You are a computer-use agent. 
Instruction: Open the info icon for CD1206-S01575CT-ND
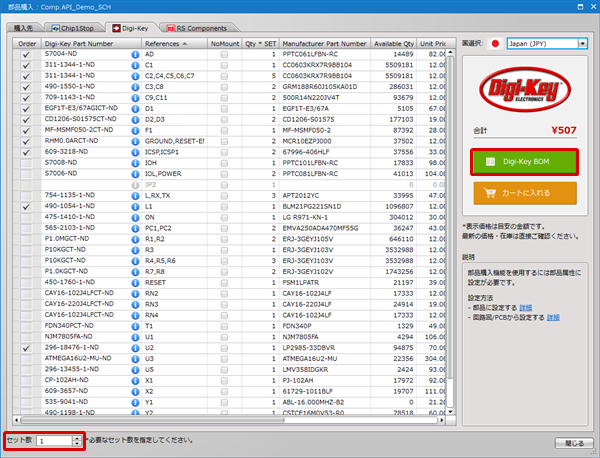coord(135,120)
